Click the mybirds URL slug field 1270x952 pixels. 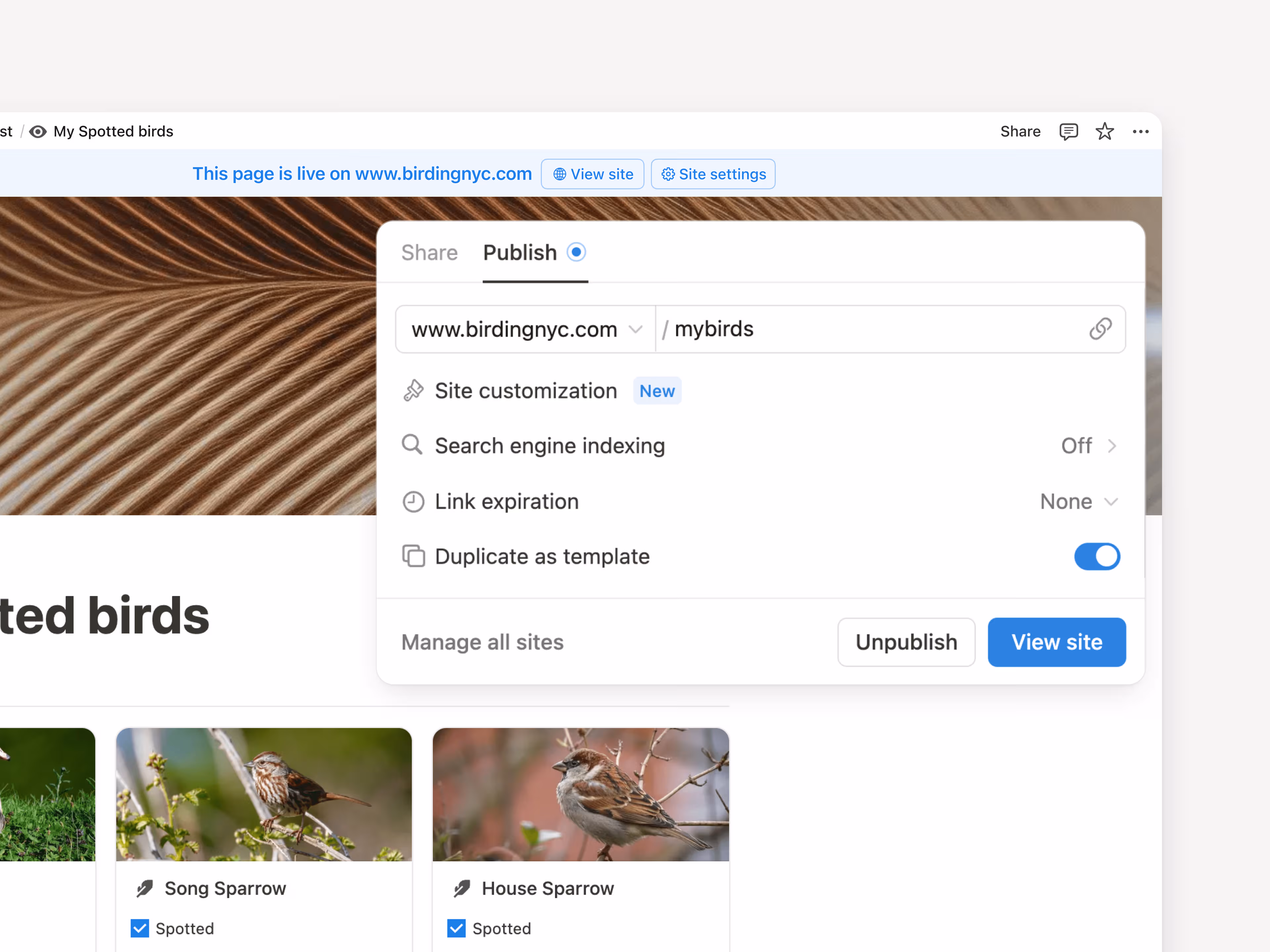click(x=861, y=329)
